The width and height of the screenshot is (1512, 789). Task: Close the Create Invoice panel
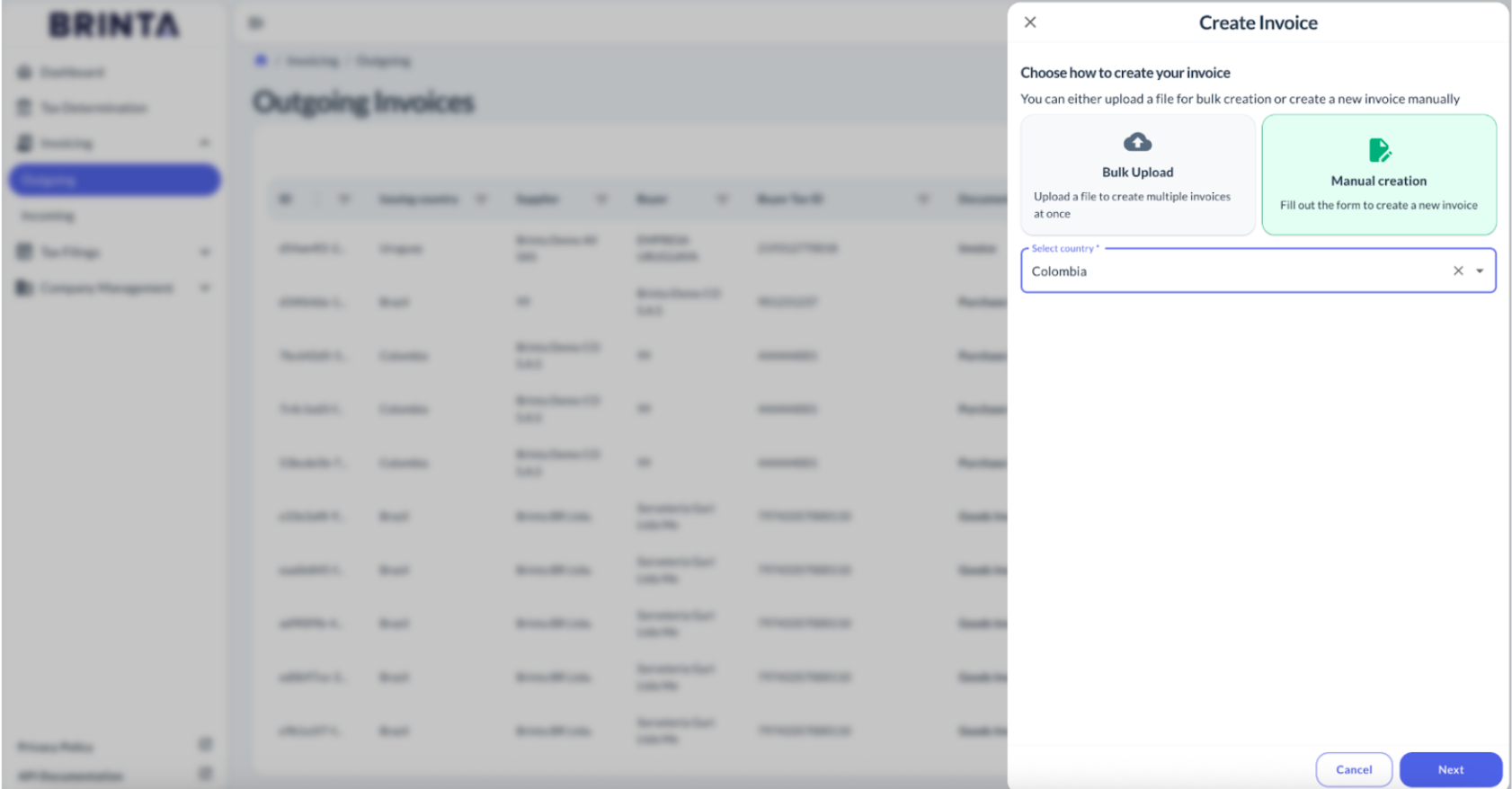[1030, 22]
